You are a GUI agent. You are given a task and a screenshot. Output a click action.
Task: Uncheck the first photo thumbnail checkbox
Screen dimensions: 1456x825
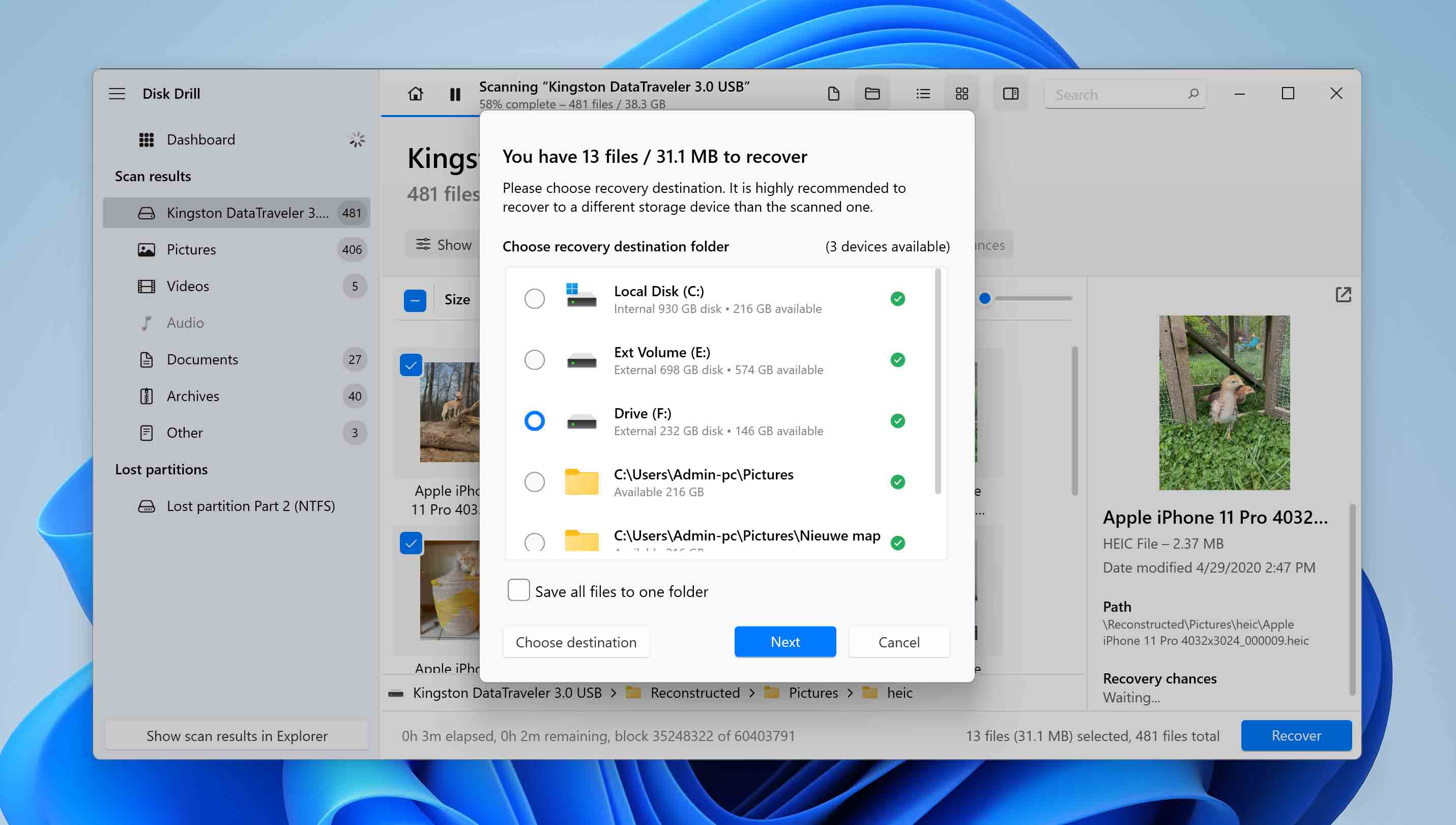point(411,365)
